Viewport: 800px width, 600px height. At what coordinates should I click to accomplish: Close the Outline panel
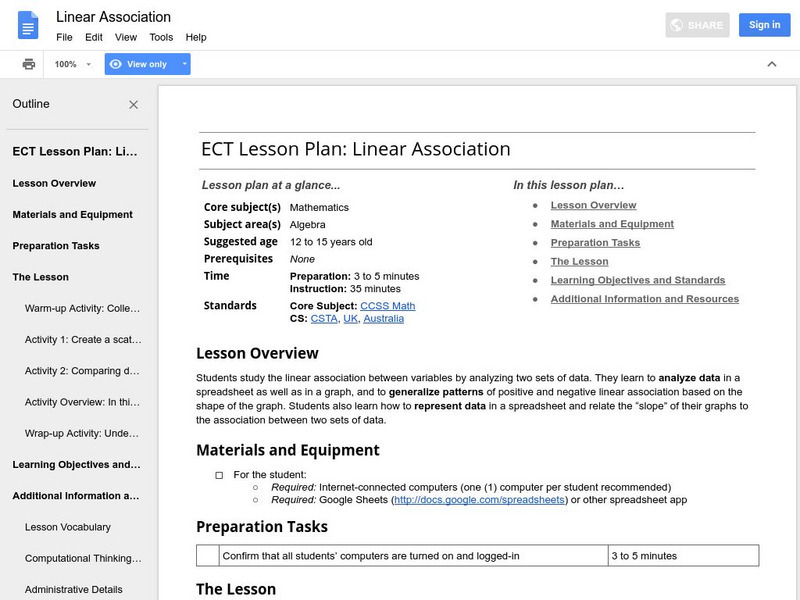(x=134, y=104)
